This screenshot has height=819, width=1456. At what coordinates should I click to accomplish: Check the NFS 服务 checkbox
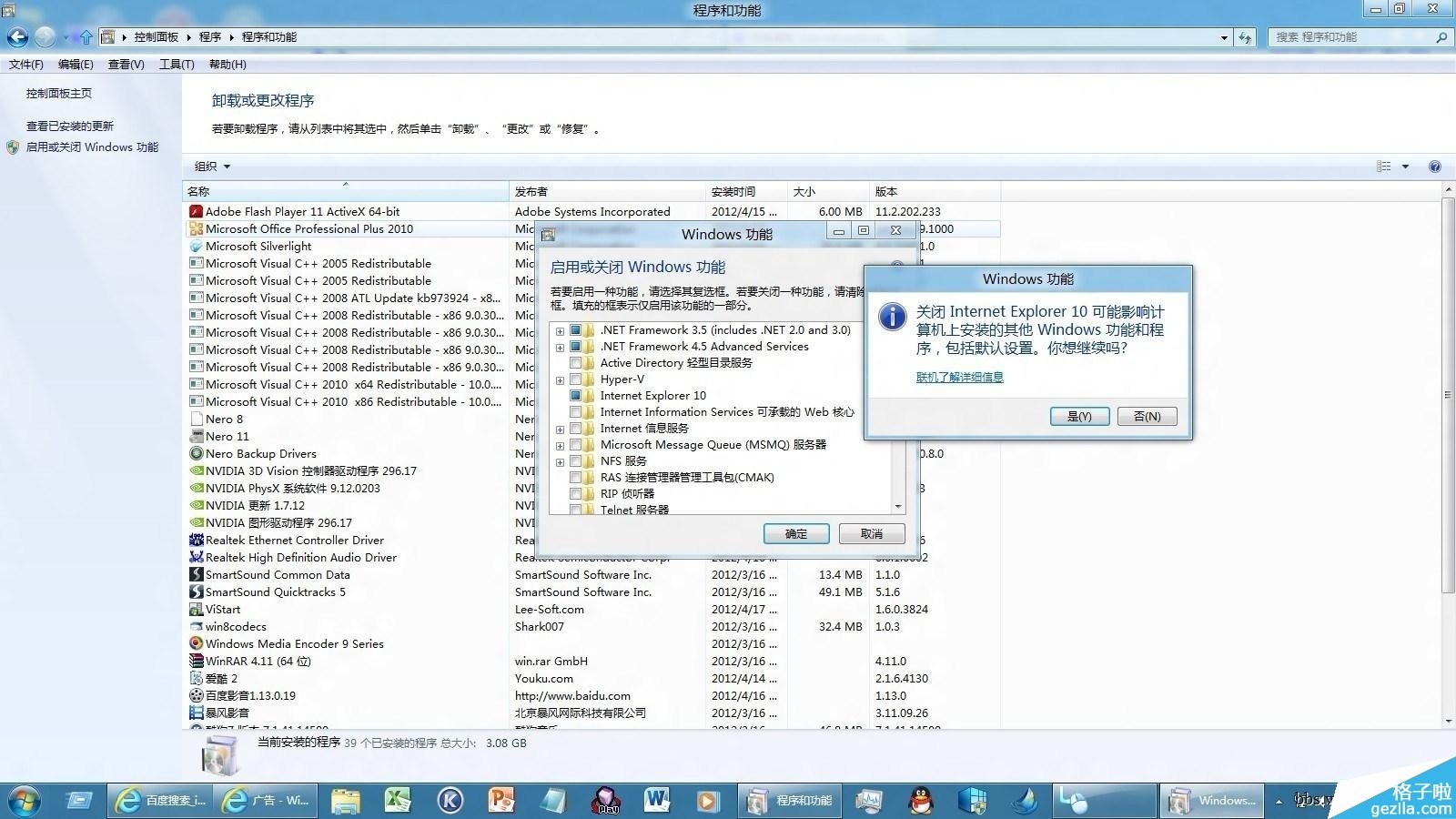point(575,461)
